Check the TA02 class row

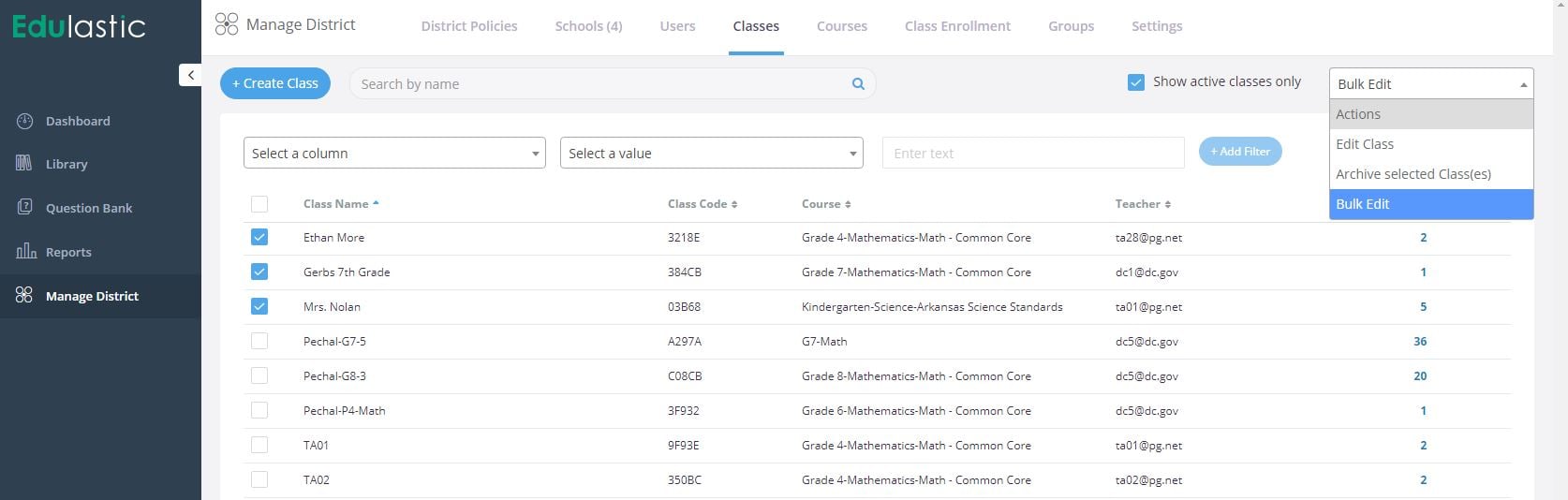click(259, 479)
